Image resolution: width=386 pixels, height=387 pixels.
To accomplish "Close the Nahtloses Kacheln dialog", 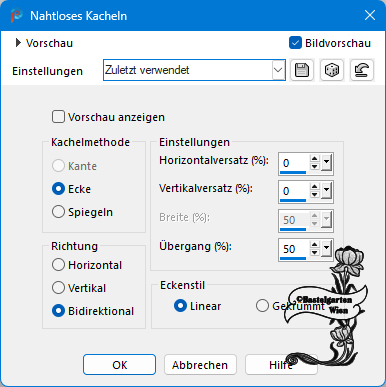I will [x=370, y=15].
